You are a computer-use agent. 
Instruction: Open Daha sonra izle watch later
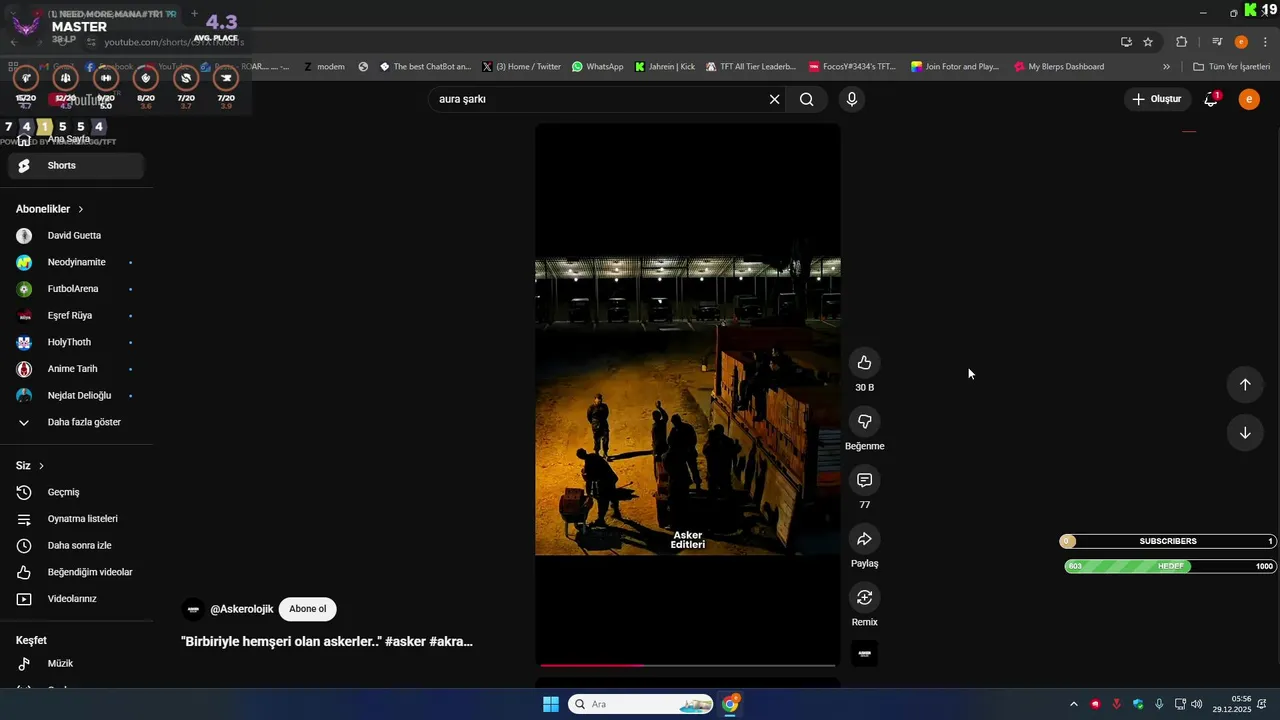tap(76, 546)
